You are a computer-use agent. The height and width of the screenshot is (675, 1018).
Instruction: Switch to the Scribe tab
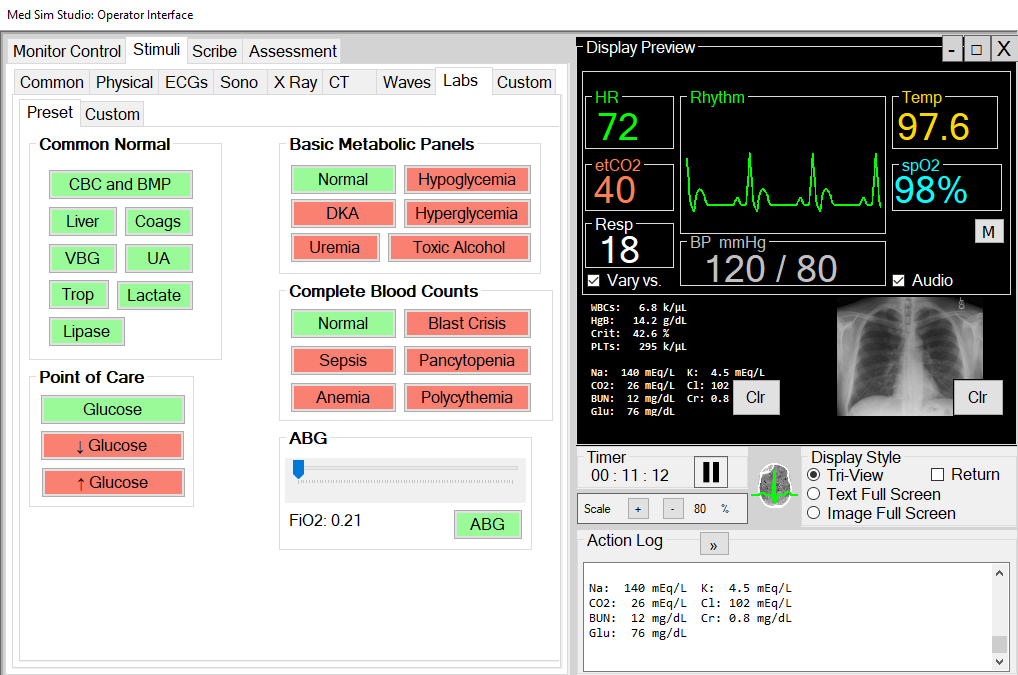click(x=214, y=50)
